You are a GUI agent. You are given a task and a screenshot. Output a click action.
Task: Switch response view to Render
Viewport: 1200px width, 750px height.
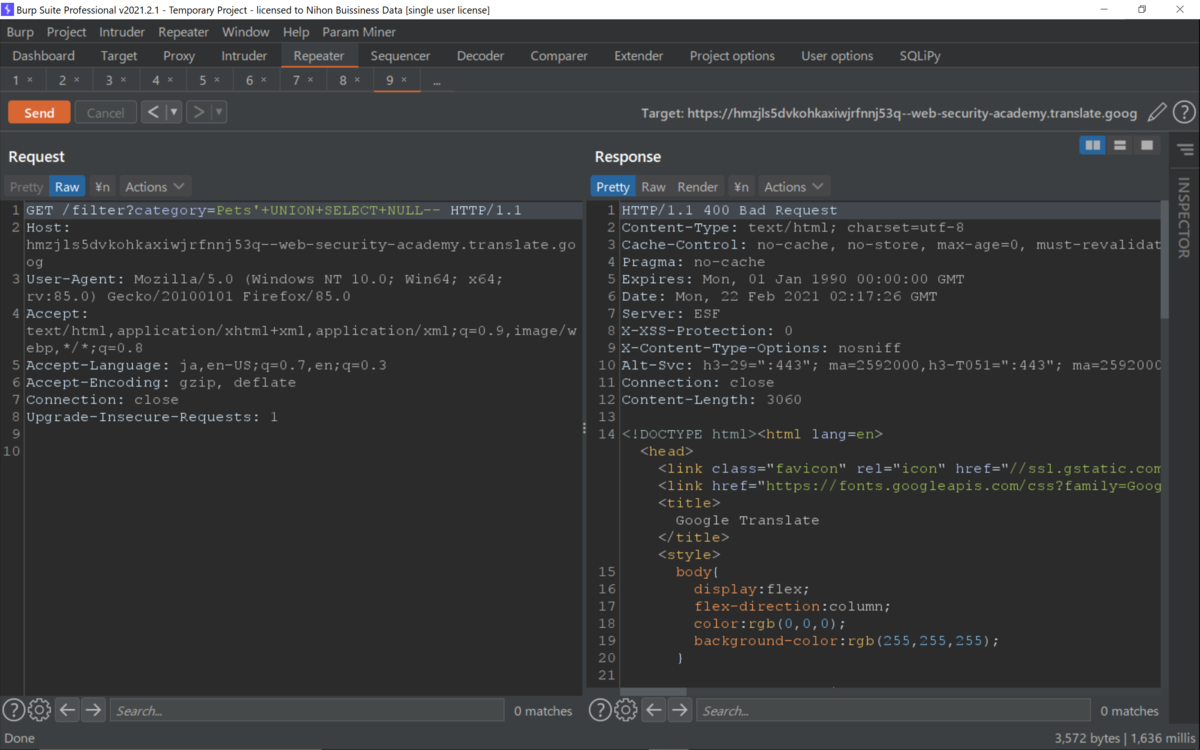pyautogui.click(x=698, y=187)
